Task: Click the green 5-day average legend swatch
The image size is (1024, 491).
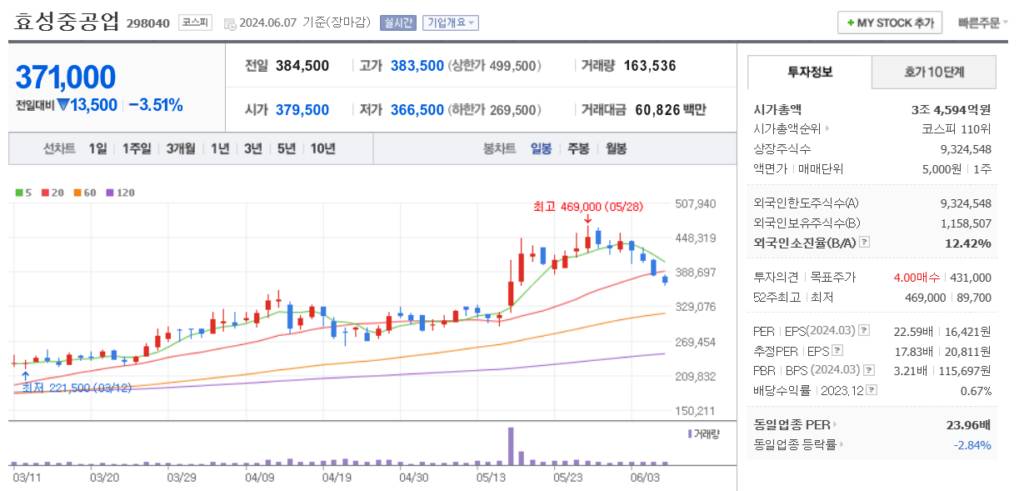Action: click(19, 193)
